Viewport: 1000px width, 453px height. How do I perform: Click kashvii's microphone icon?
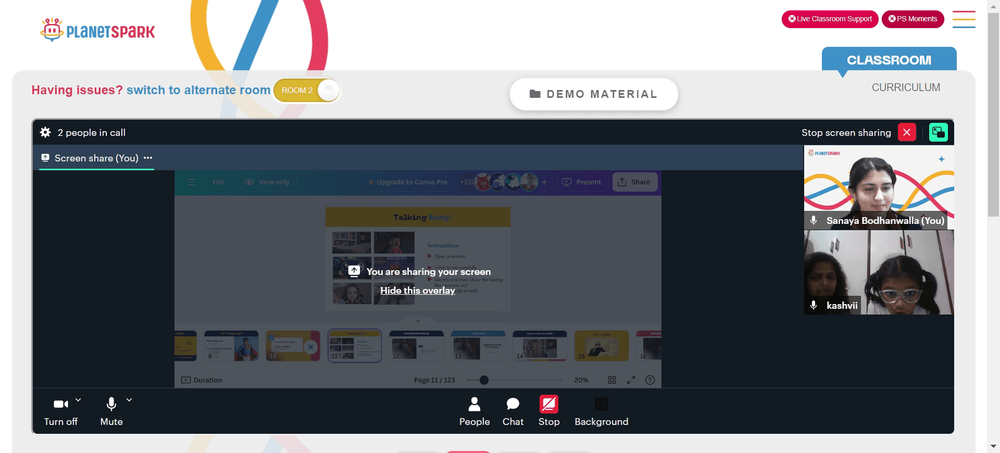click(813, 305)
